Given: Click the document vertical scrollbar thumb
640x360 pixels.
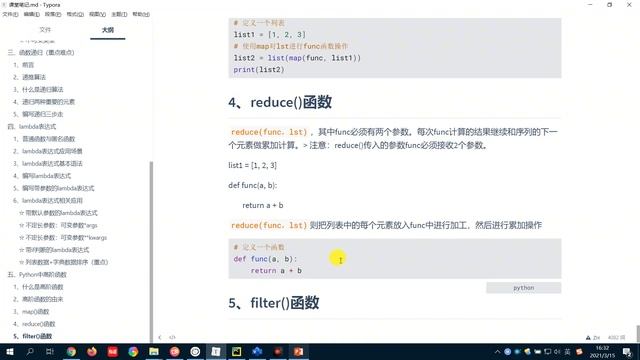Looking at the screenshot, I should pos(638,333).
